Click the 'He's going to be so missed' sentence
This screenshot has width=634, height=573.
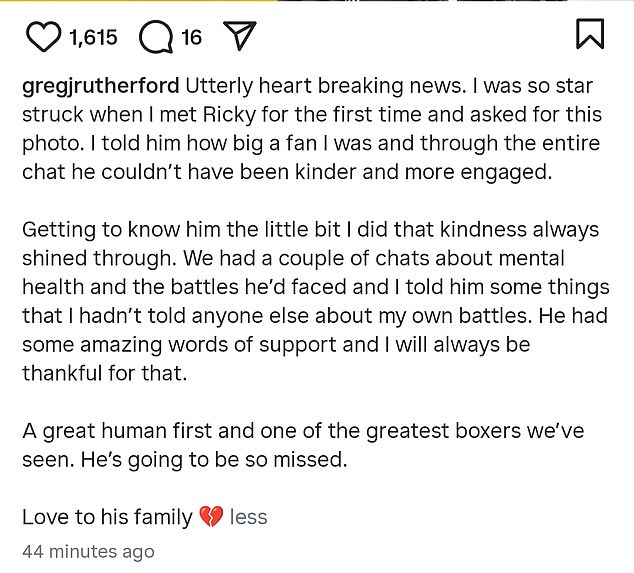point(214,460)
